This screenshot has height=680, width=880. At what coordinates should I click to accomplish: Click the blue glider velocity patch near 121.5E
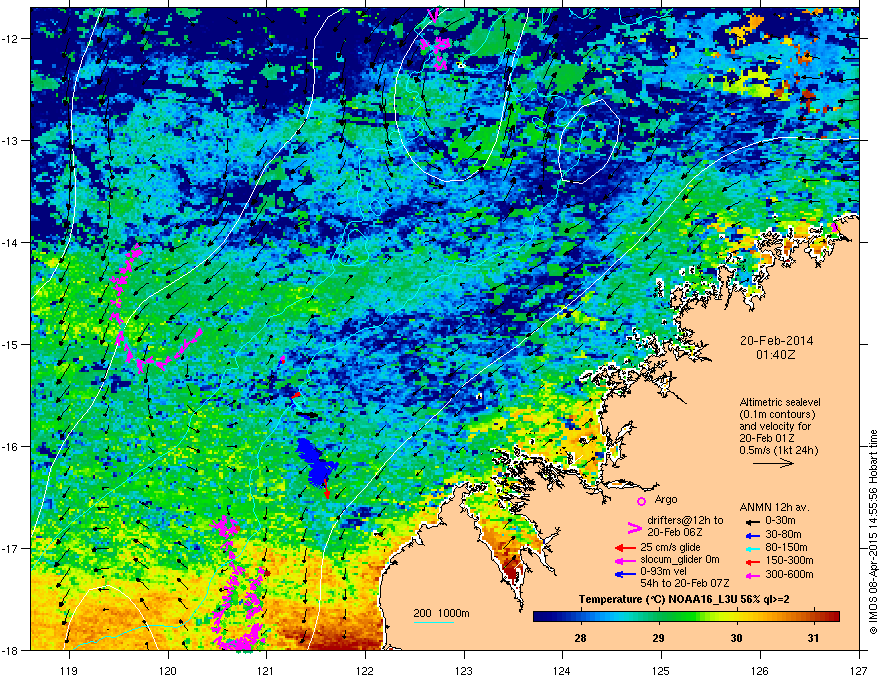[316, 461]
